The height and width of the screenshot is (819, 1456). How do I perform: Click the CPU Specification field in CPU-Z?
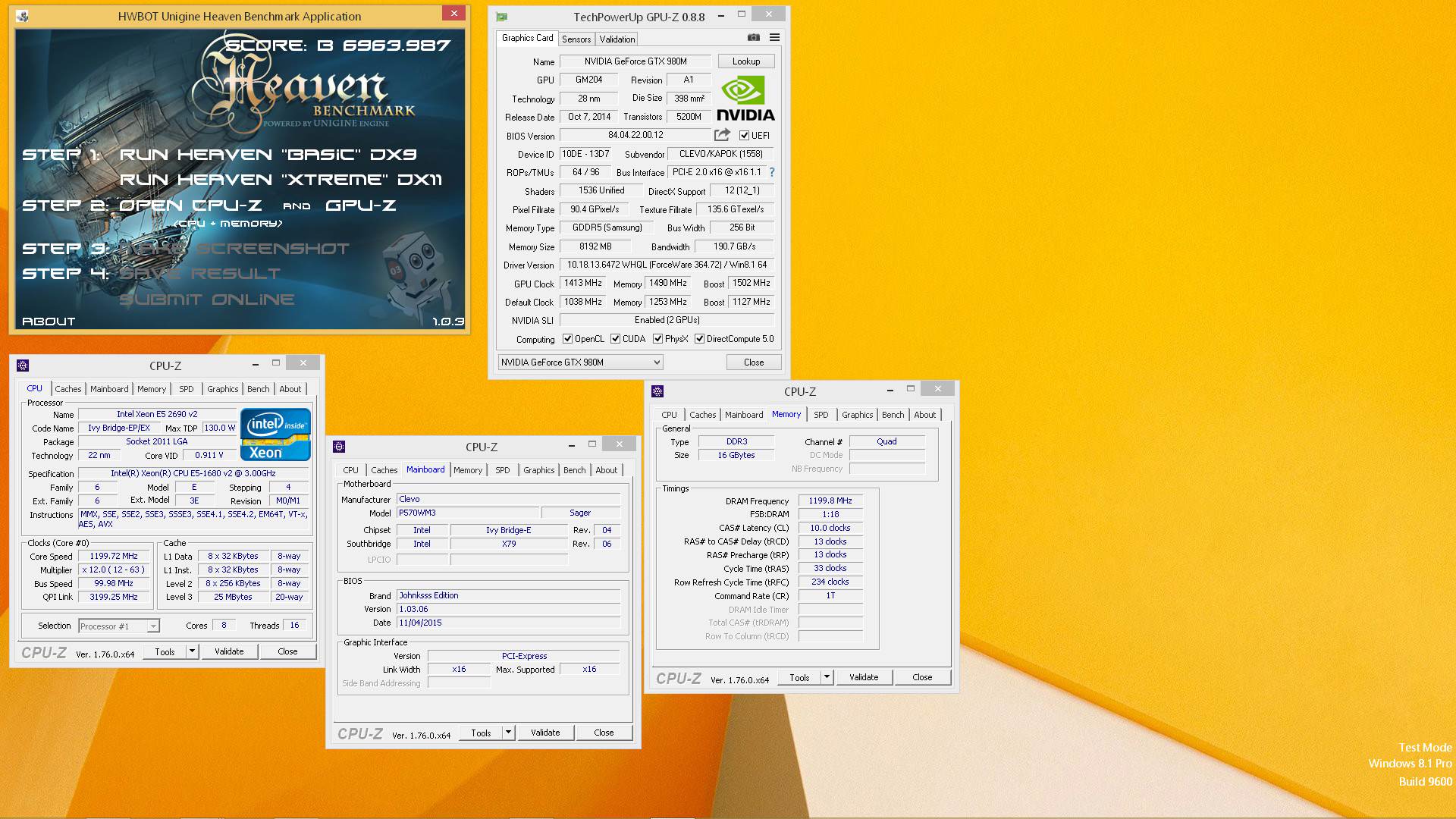pyautogui.click(x=193, y=473)
